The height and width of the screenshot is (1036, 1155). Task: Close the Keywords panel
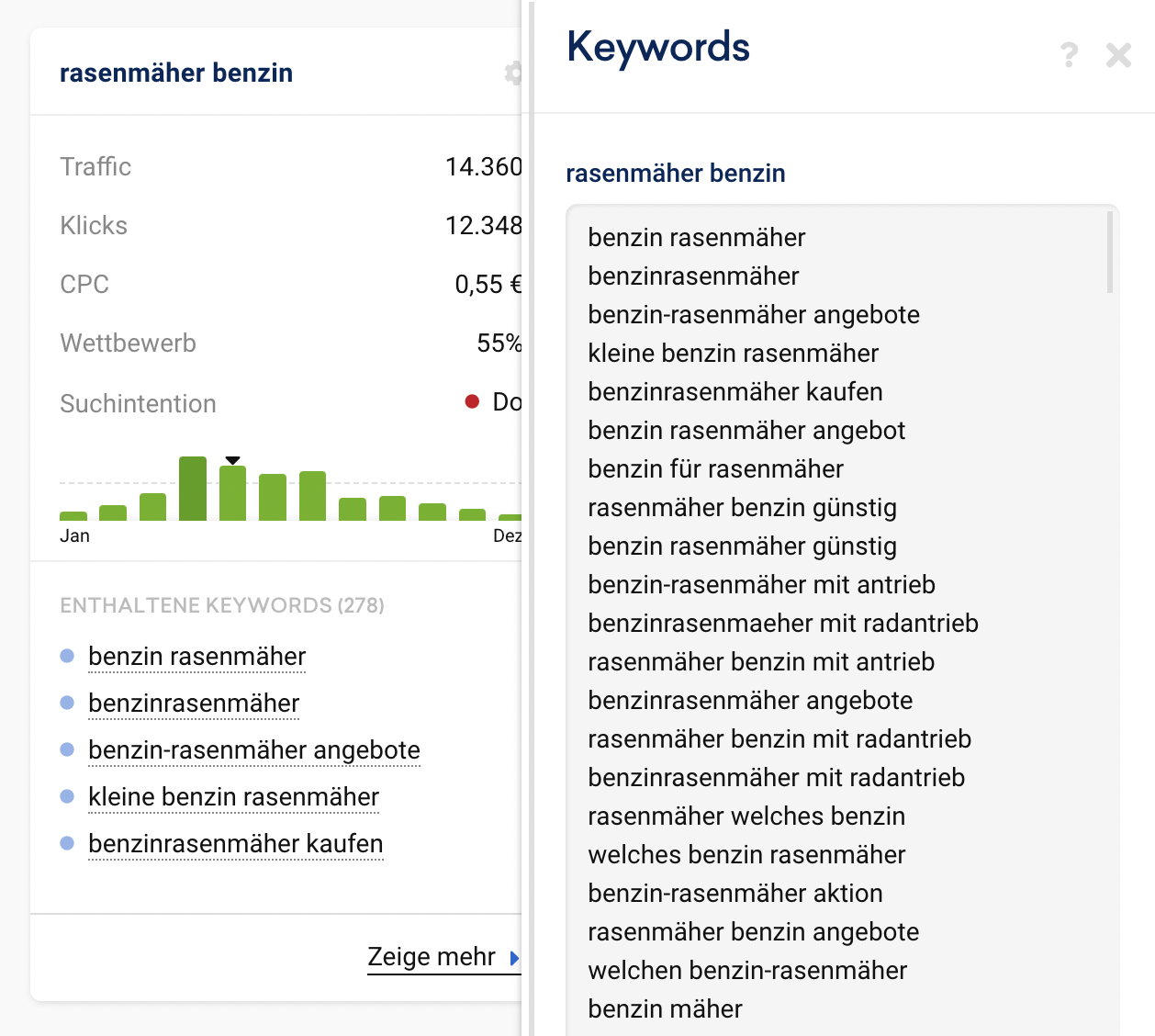click(1118, 55)
